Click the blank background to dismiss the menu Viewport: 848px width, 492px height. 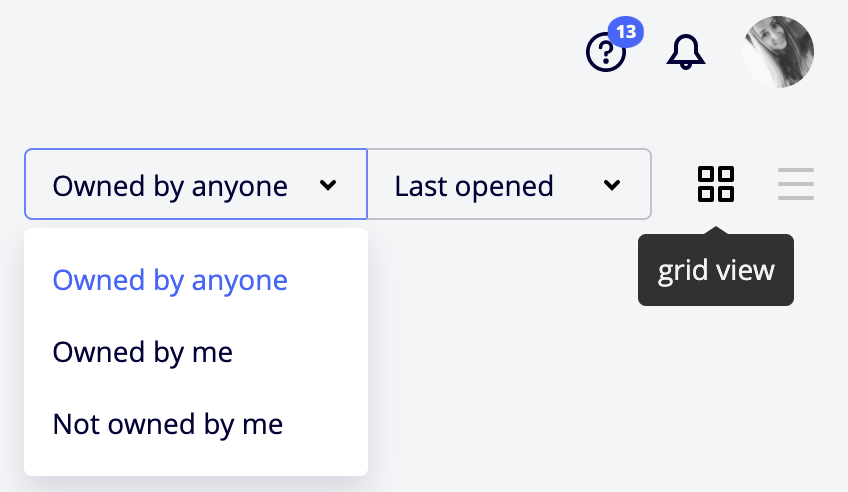600,400
